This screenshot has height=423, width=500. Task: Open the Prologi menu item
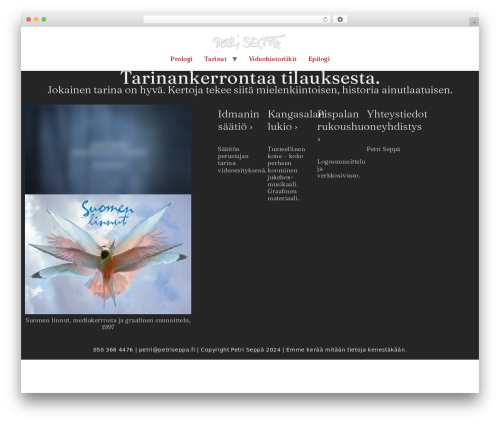click(x=181, y=59)
